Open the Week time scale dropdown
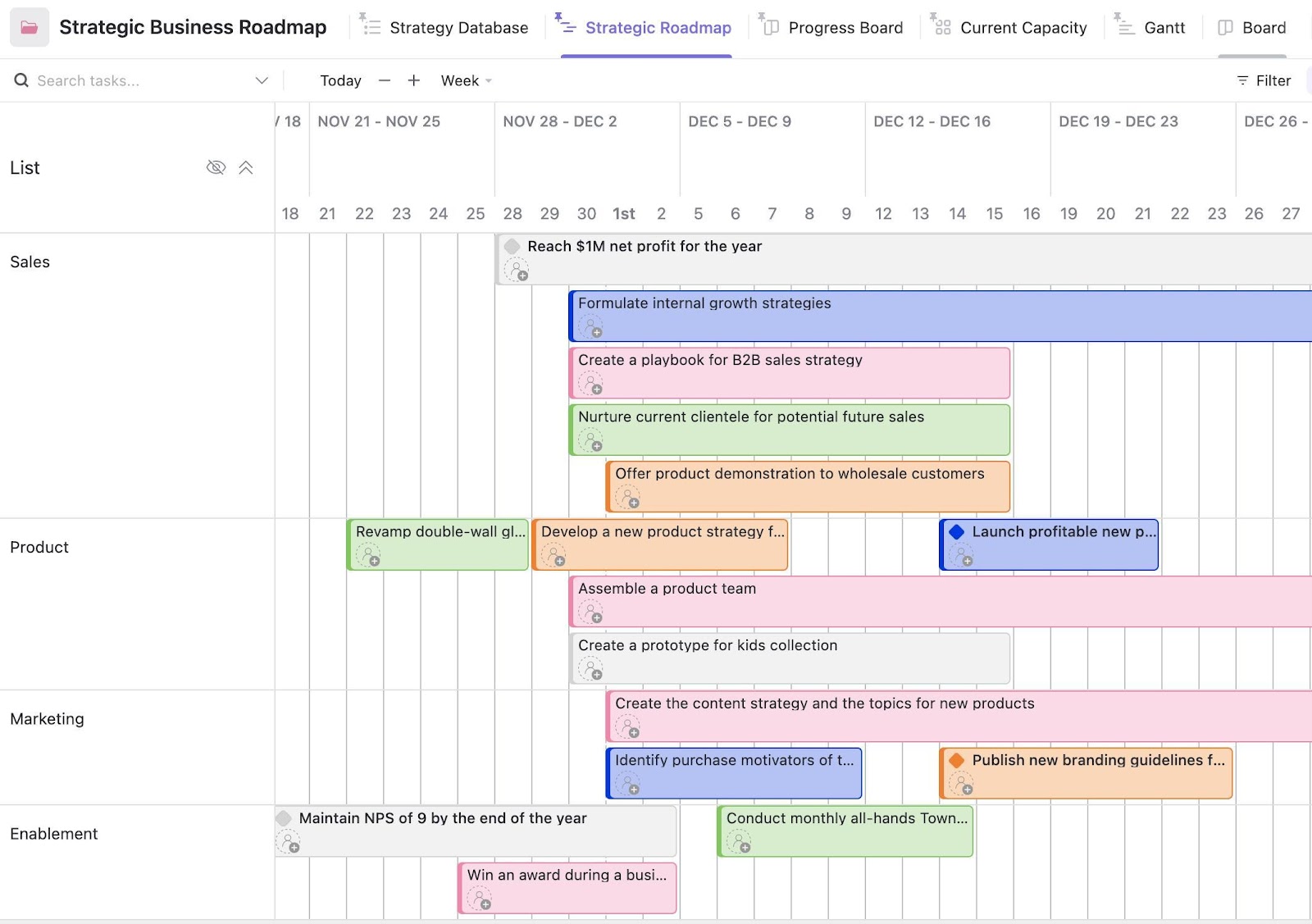This screenshot has width=1312, height=924. [466, 80]
